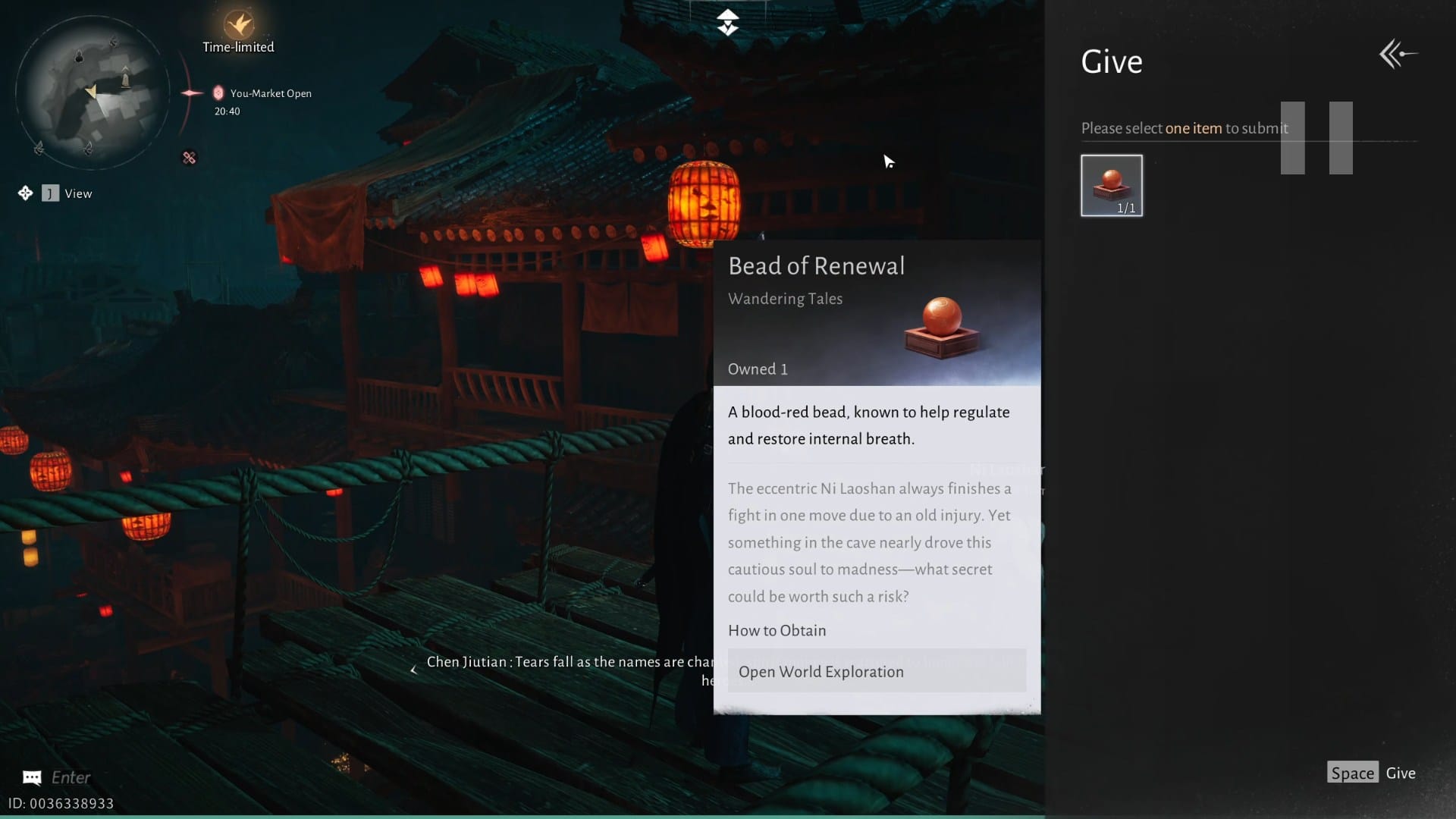Click the pink diamond pointer beside minimap
The image size is (1456, 819).
tap(192, 93)
